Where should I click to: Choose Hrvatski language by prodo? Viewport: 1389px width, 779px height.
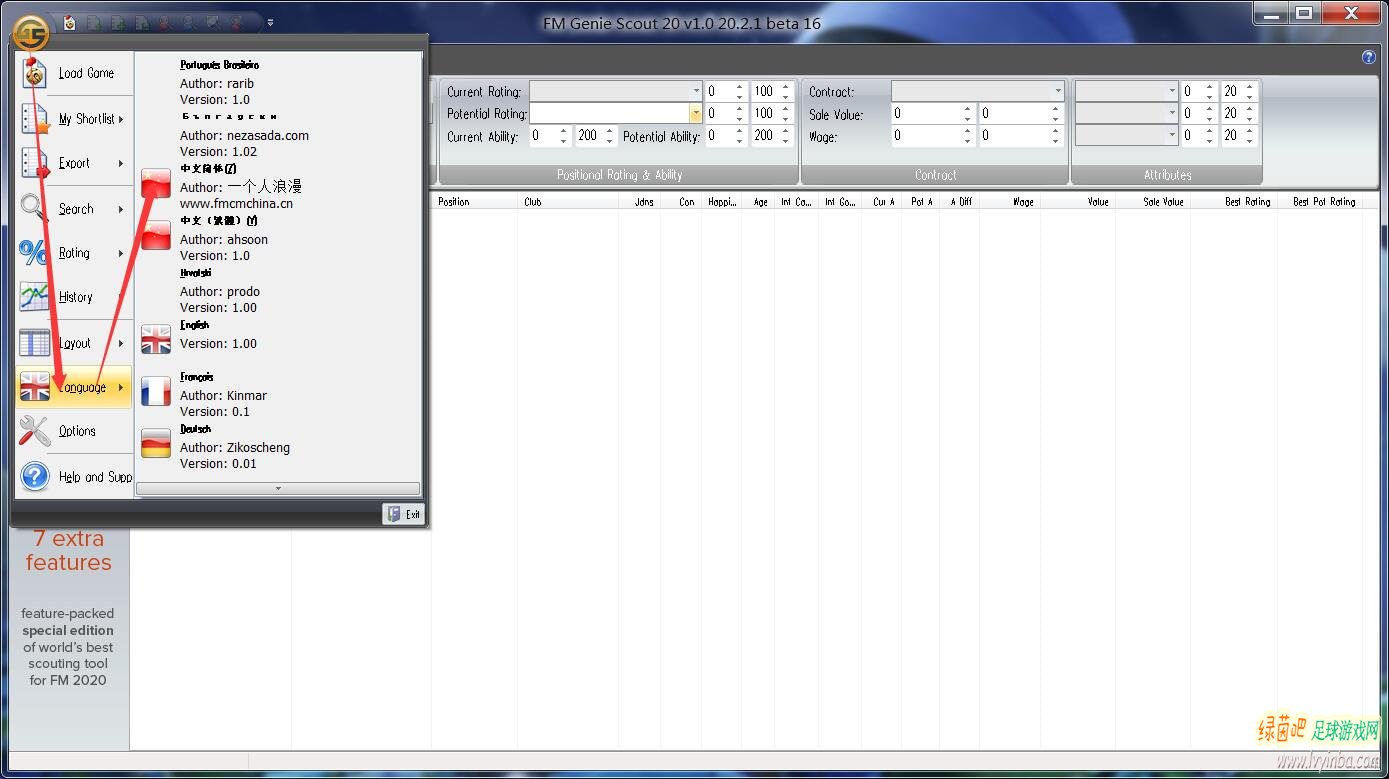(278, 290)
